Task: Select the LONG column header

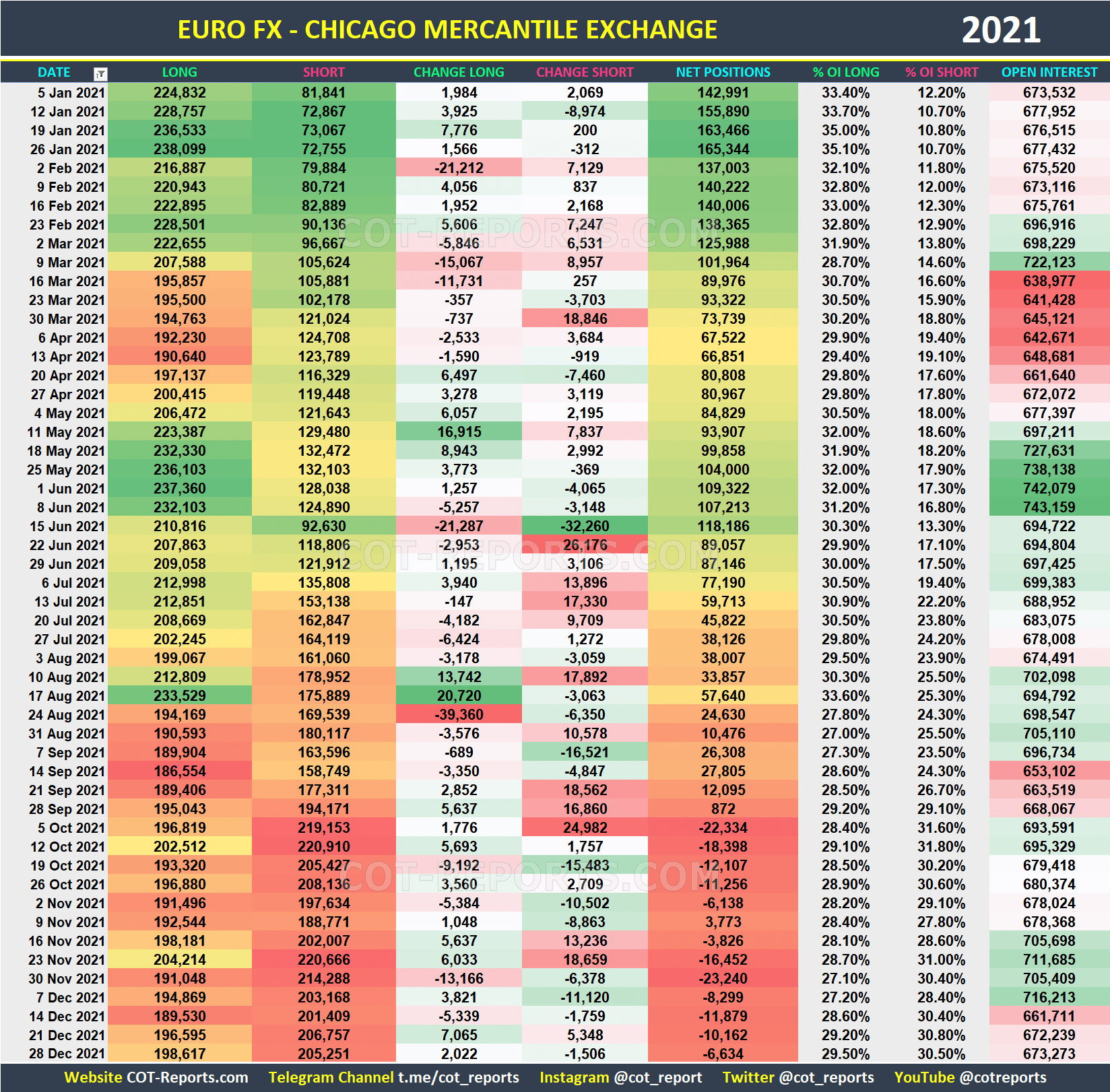Action: [179, 72]
